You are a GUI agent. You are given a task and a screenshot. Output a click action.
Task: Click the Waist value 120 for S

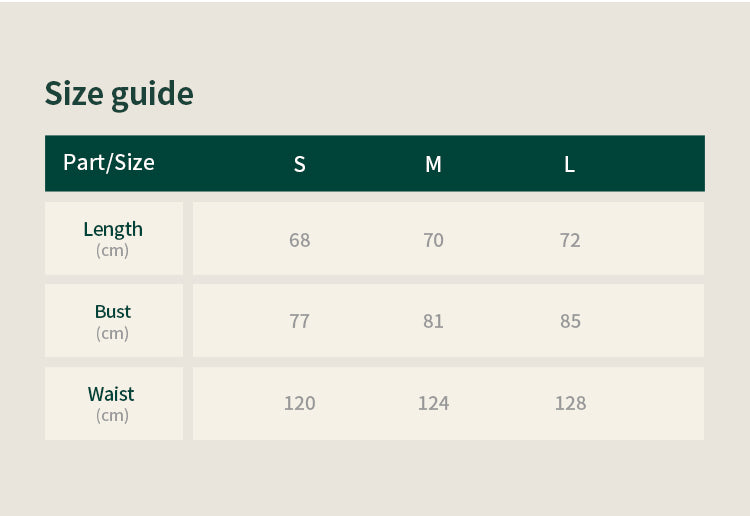click(299, 403)
